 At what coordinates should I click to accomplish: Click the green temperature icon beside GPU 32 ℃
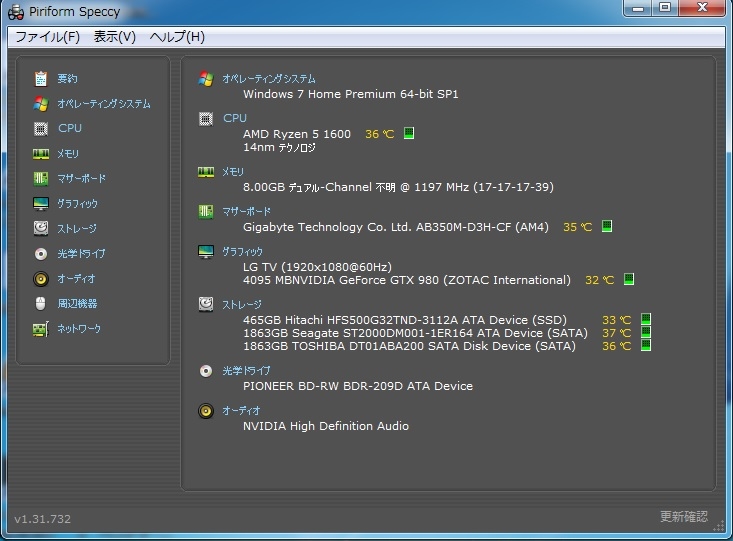629,279
